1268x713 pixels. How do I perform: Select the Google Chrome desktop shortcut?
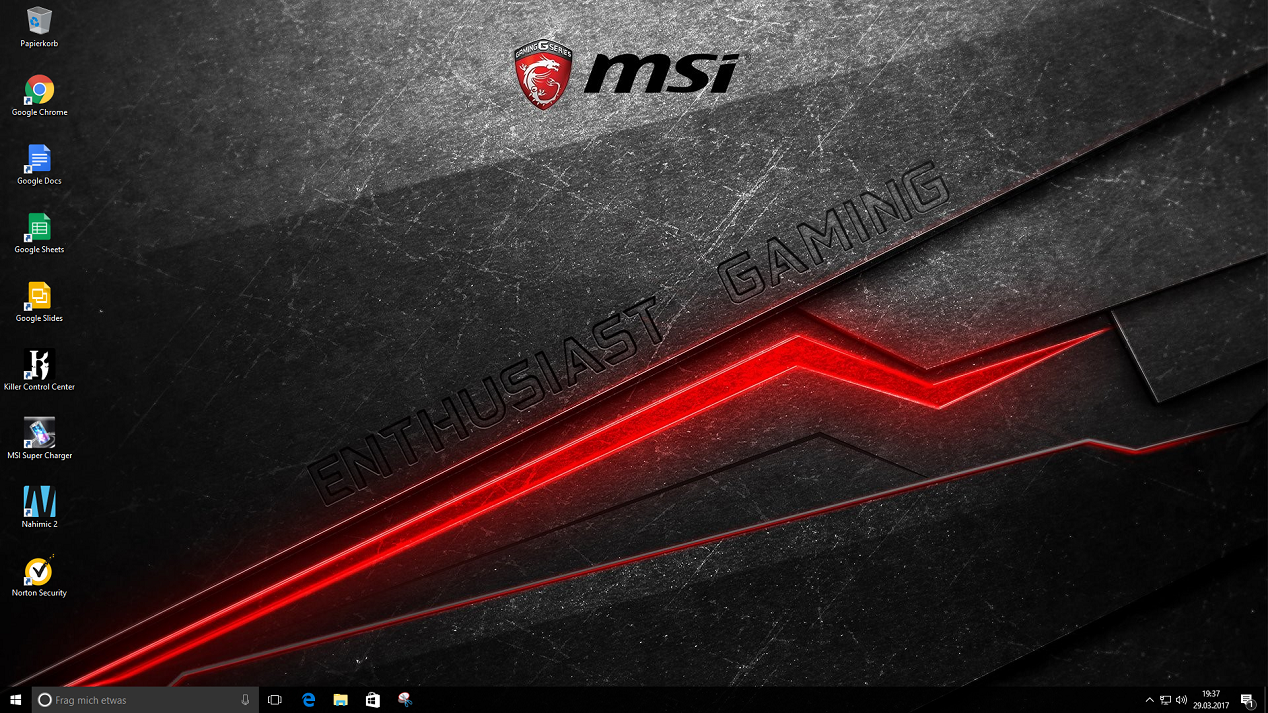(39, 96)
